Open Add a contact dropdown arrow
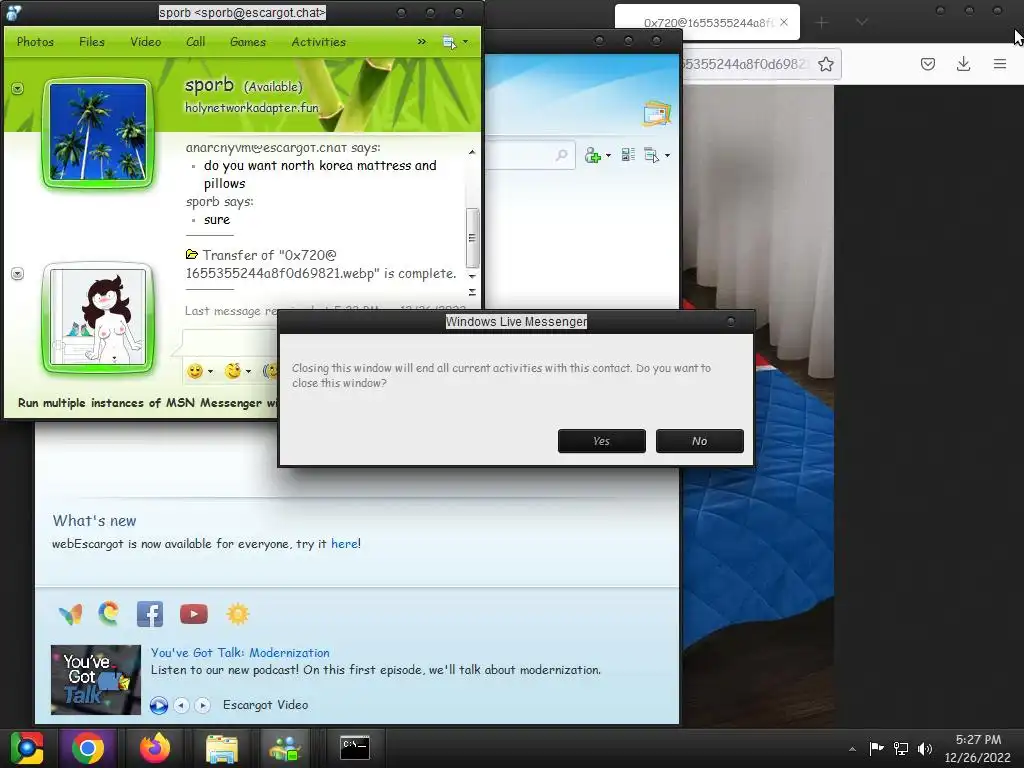 pyautogui.click(x=608, y=155)
